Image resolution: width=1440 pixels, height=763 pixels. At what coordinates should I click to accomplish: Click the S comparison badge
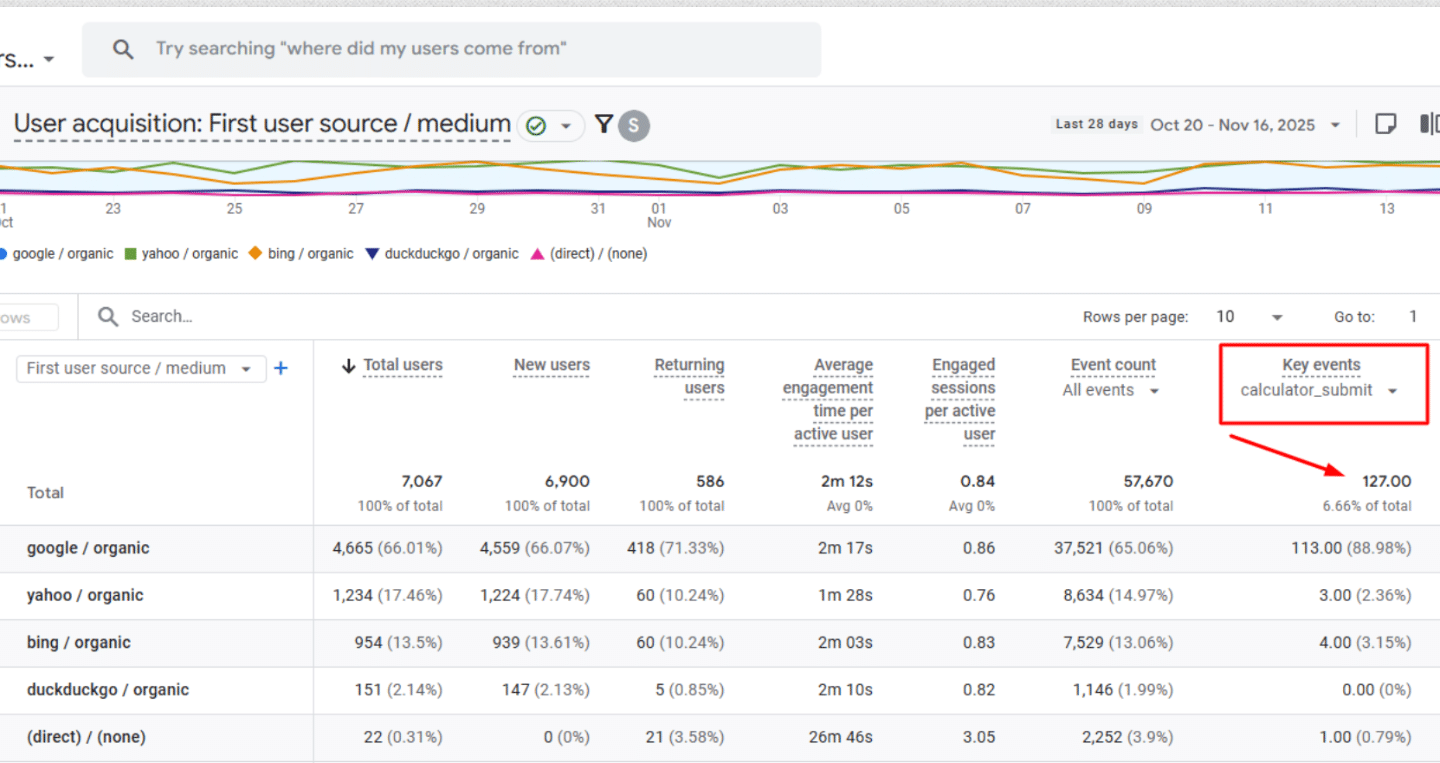(x=634, y=125)
